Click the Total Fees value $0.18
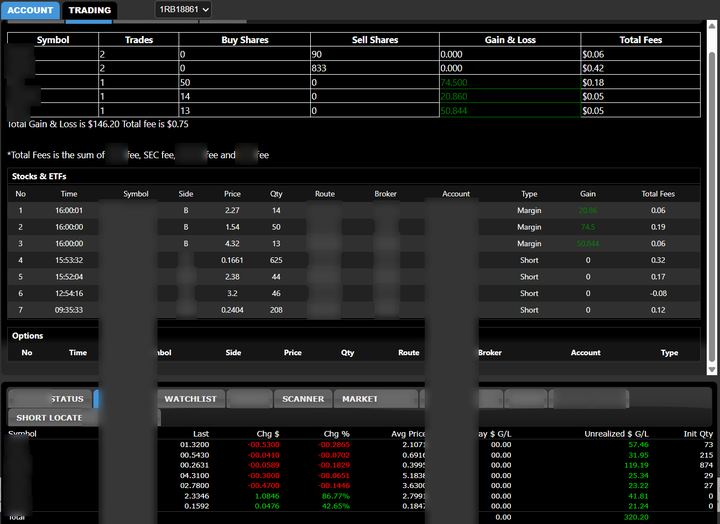Viewport: 720px width, 524px height. (593, 83)
